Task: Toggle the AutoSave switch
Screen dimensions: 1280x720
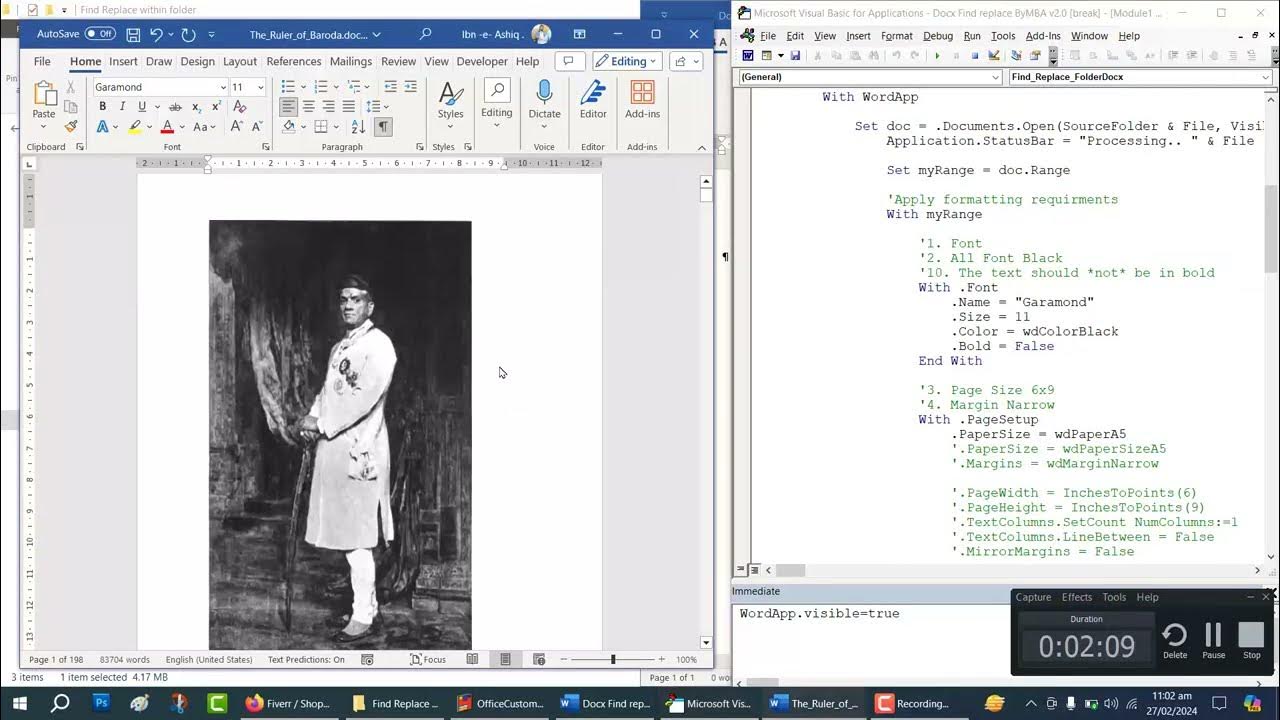Action: point(99,34)
